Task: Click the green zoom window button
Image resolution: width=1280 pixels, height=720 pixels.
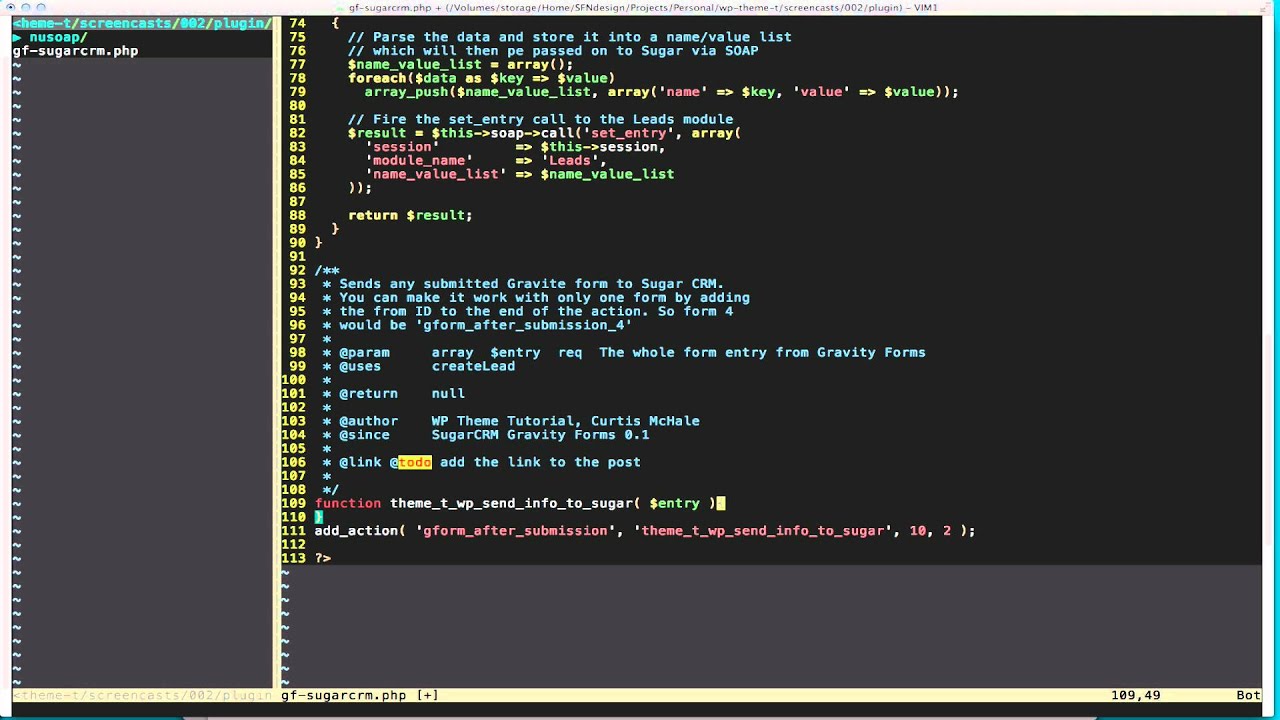Action: (x=41, y=7)
